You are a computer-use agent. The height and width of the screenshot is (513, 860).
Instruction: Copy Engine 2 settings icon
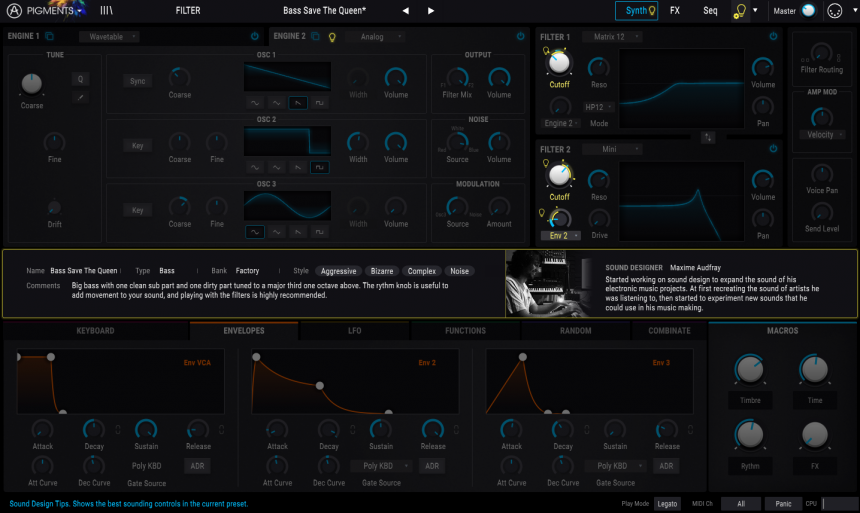(315, 36)
